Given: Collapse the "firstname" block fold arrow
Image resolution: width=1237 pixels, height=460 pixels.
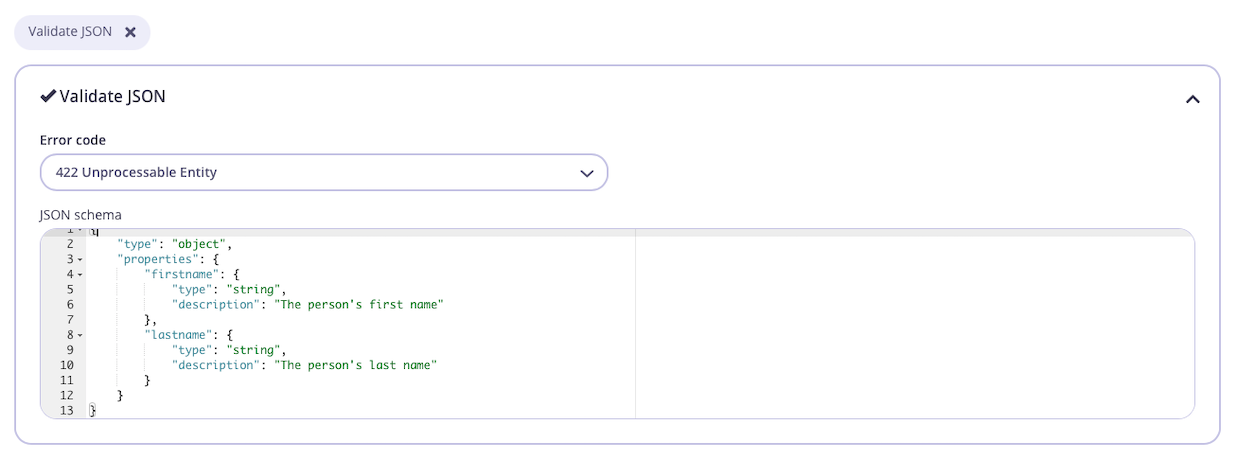Looking at the screenshot, I should click(x=79, y=275).
